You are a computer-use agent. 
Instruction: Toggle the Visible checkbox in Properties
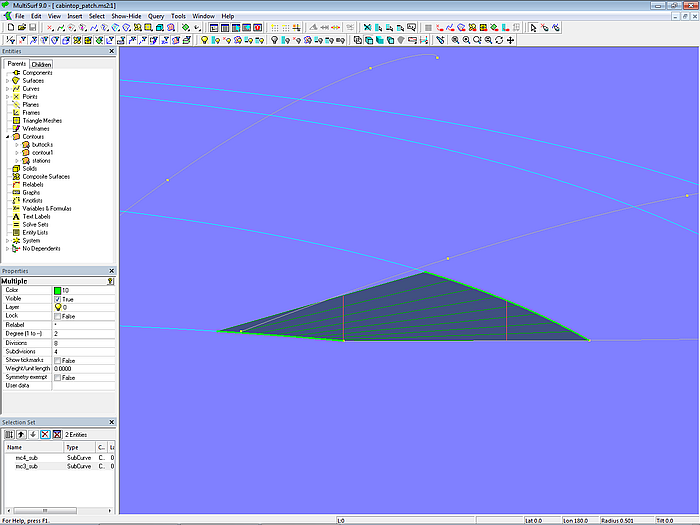coord(58,299)
